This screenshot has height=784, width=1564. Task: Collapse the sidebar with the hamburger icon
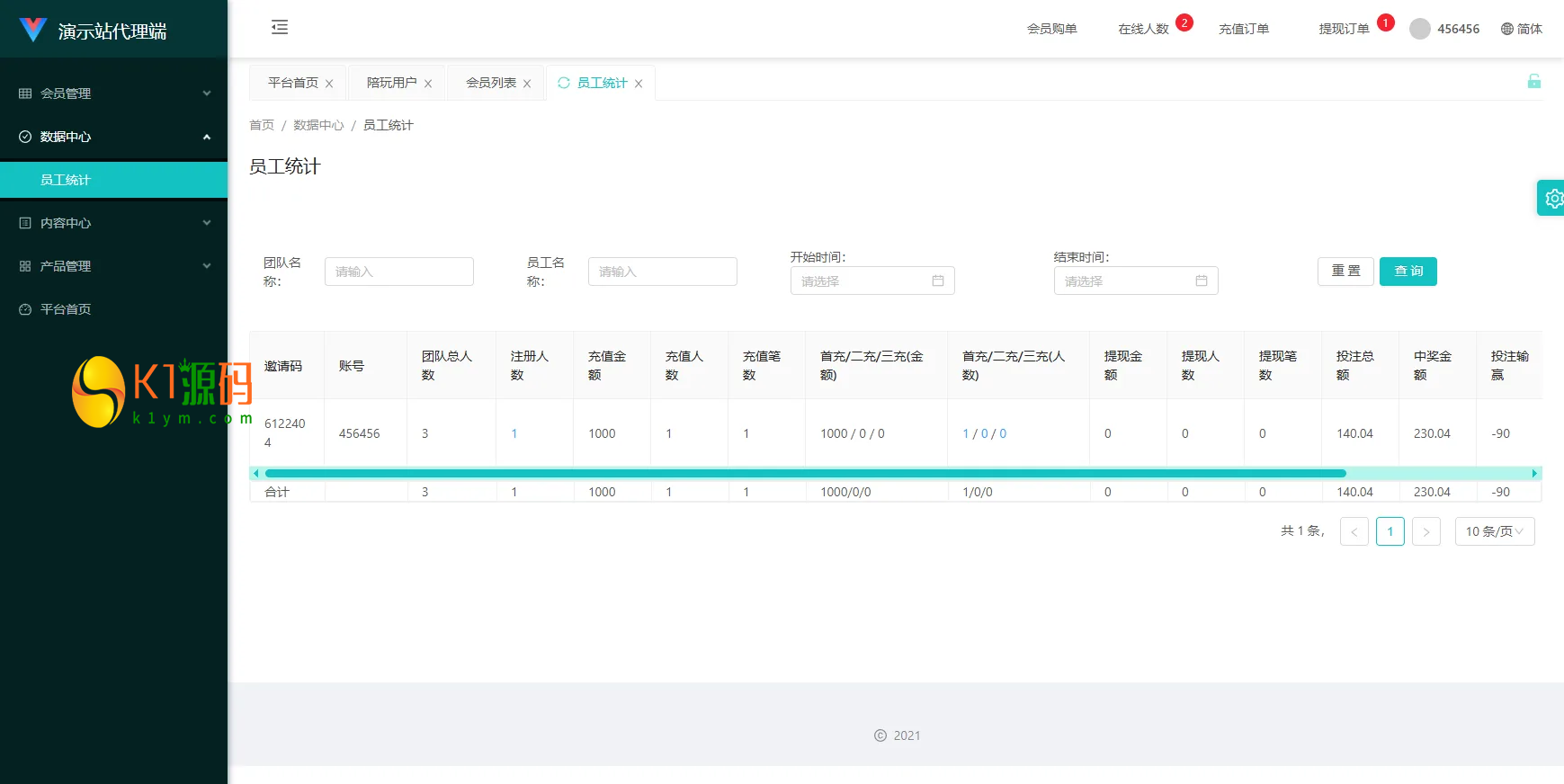[280, 28]
